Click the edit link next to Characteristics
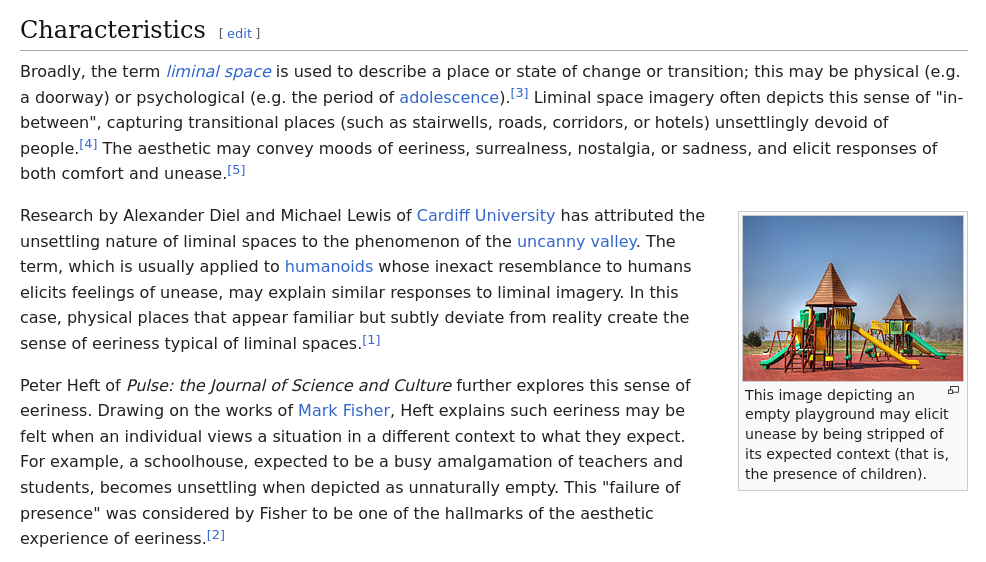 coord(239,33)
